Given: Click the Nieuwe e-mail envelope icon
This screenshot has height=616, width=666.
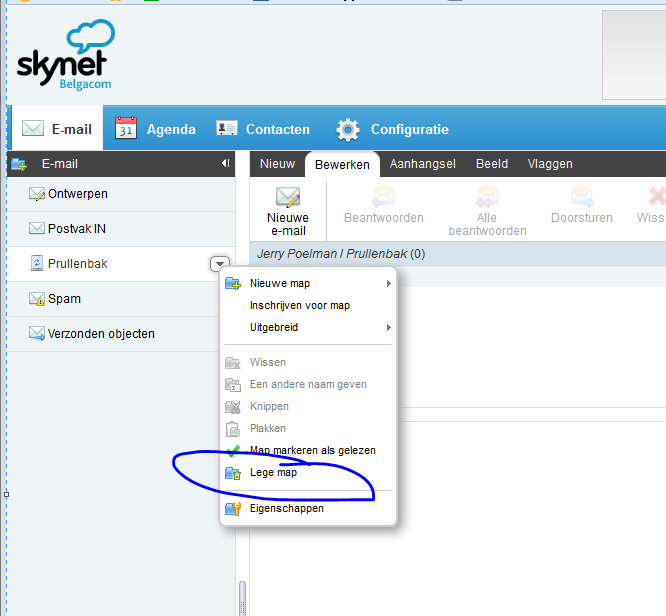Looking at the screenshot, I should click(288, 196).
